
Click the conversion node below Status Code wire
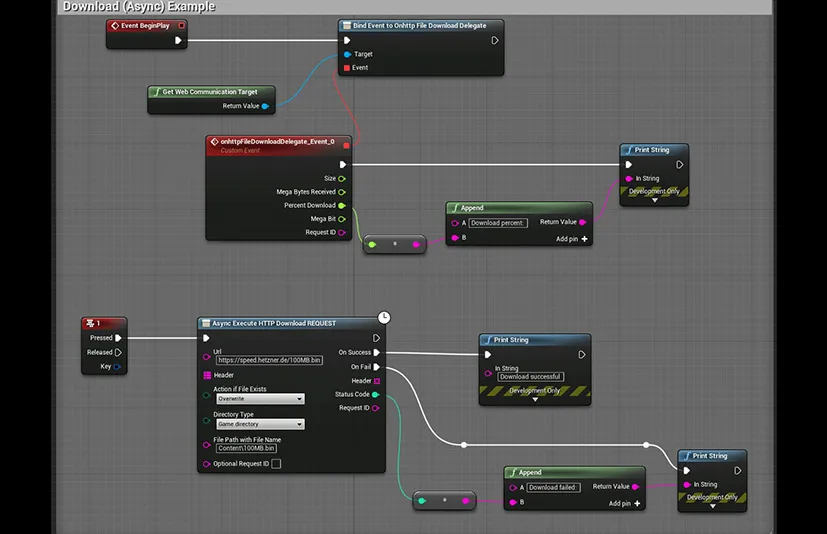[444, 500]
